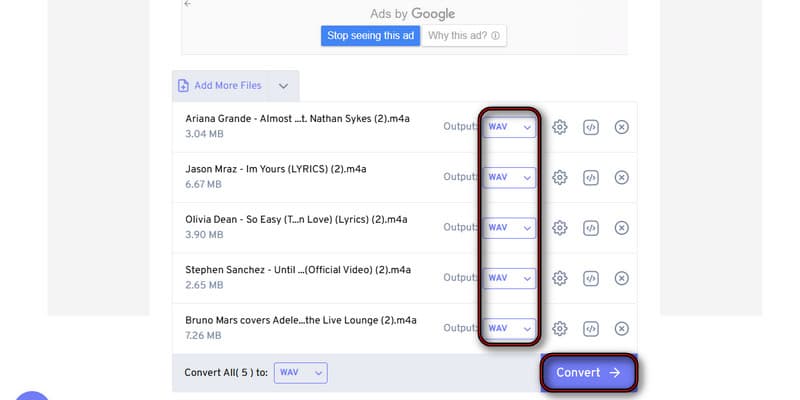Open settings gear for Stephen Sanchez file
This screenshot has height=400, width=800.
point(560,278)
